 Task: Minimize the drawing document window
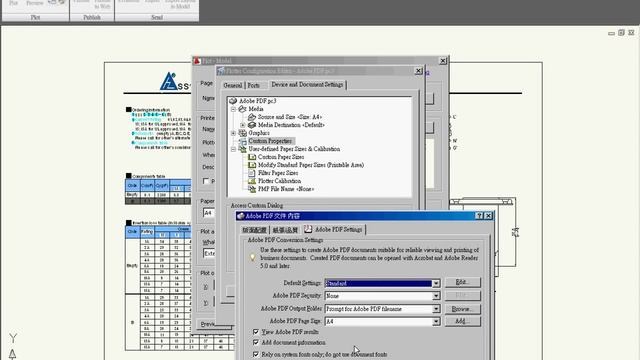[x=611, y=33]
